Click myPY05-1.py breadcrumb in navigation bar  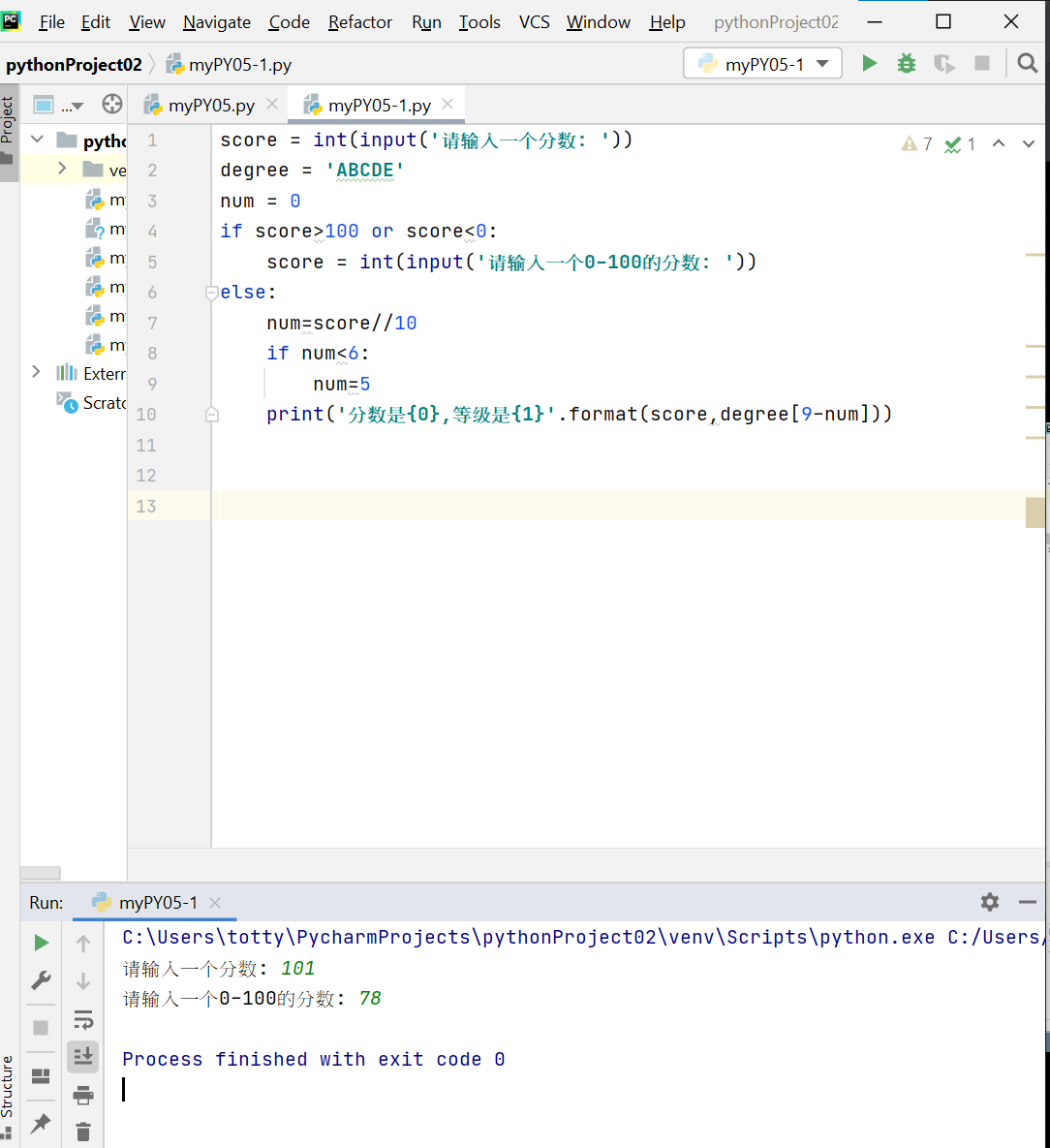pos(230,65)
